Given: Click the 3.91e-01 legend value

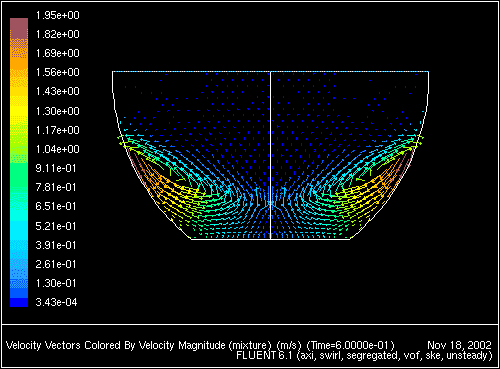Looking at the screenshot, I should pos(56,245).
